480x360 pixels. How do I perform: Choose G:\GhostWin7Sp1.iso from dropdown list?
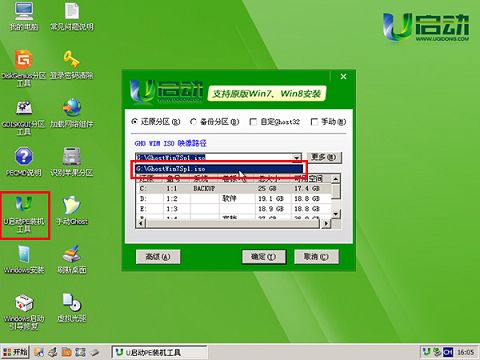coord(219,168)
